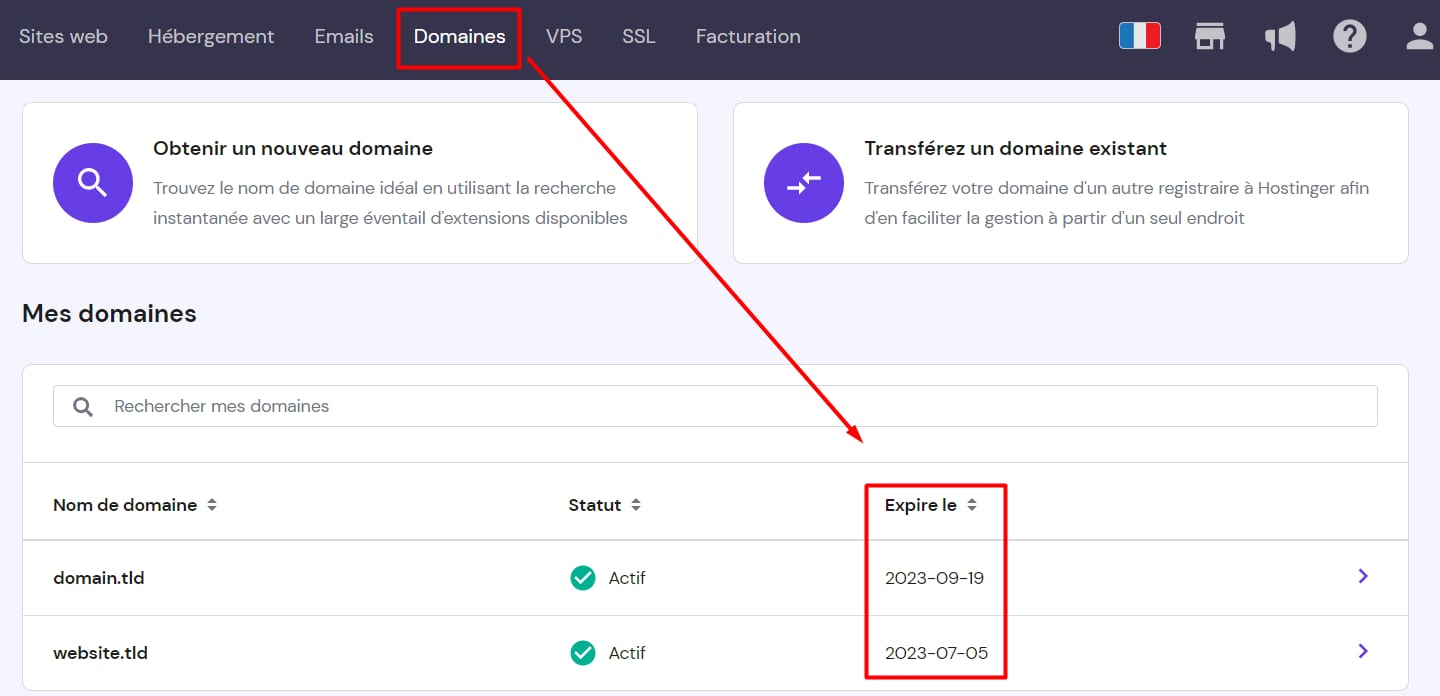Click the purple transfer arrows icon
Screen dimensions: 1440x696
[804, 183]
